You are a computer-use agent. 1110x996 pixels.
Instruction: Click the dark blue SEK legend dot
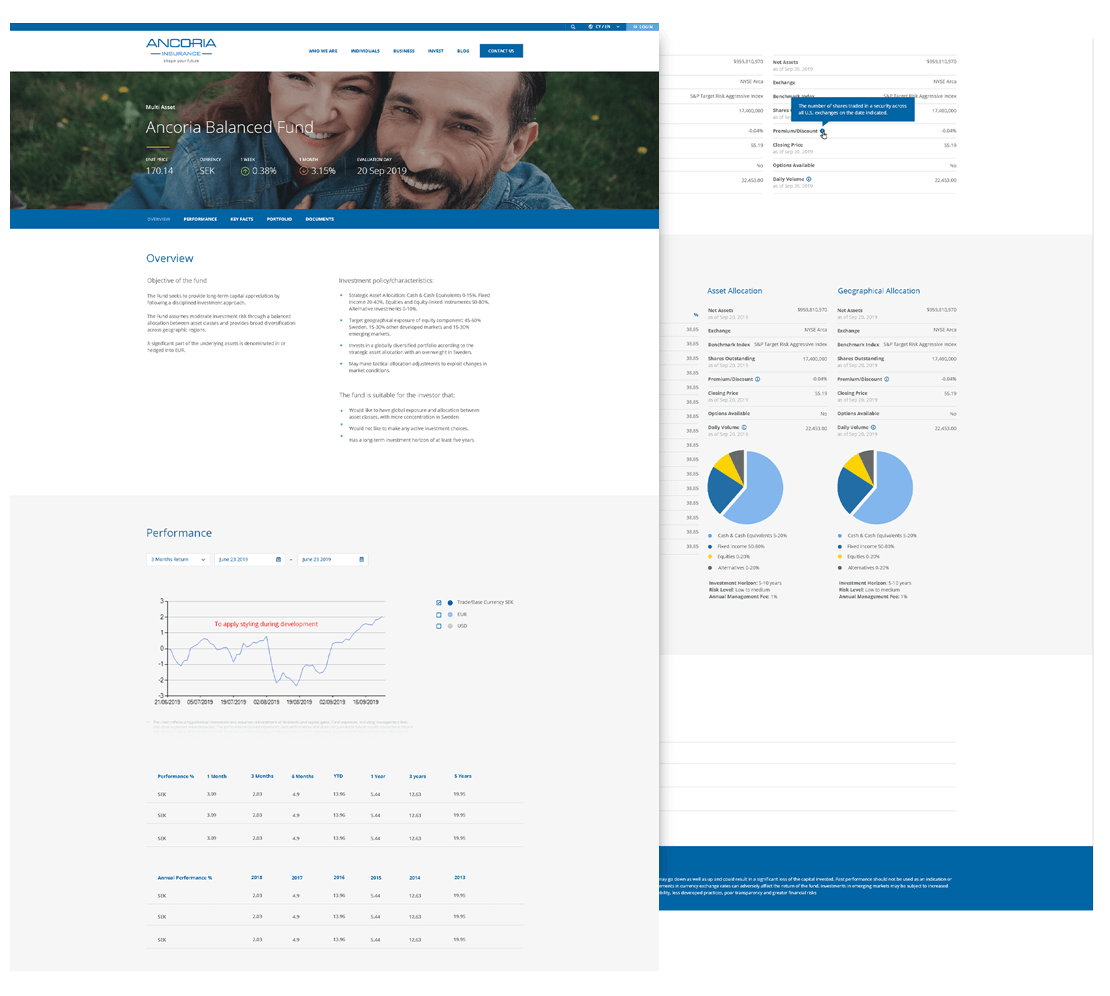pos(450,603)
